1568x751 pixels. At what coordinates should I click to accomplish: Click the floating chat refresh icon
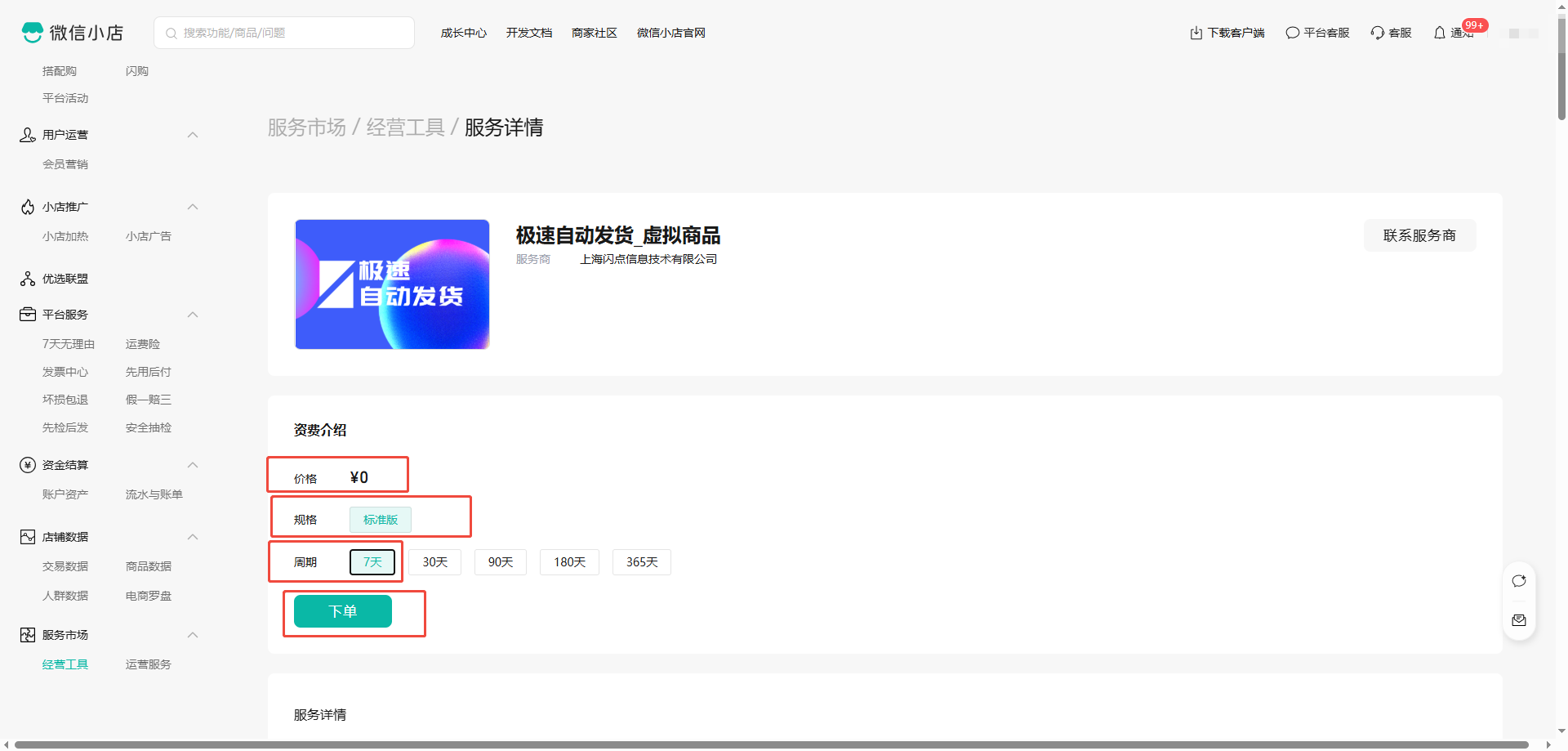[1518, 581]
